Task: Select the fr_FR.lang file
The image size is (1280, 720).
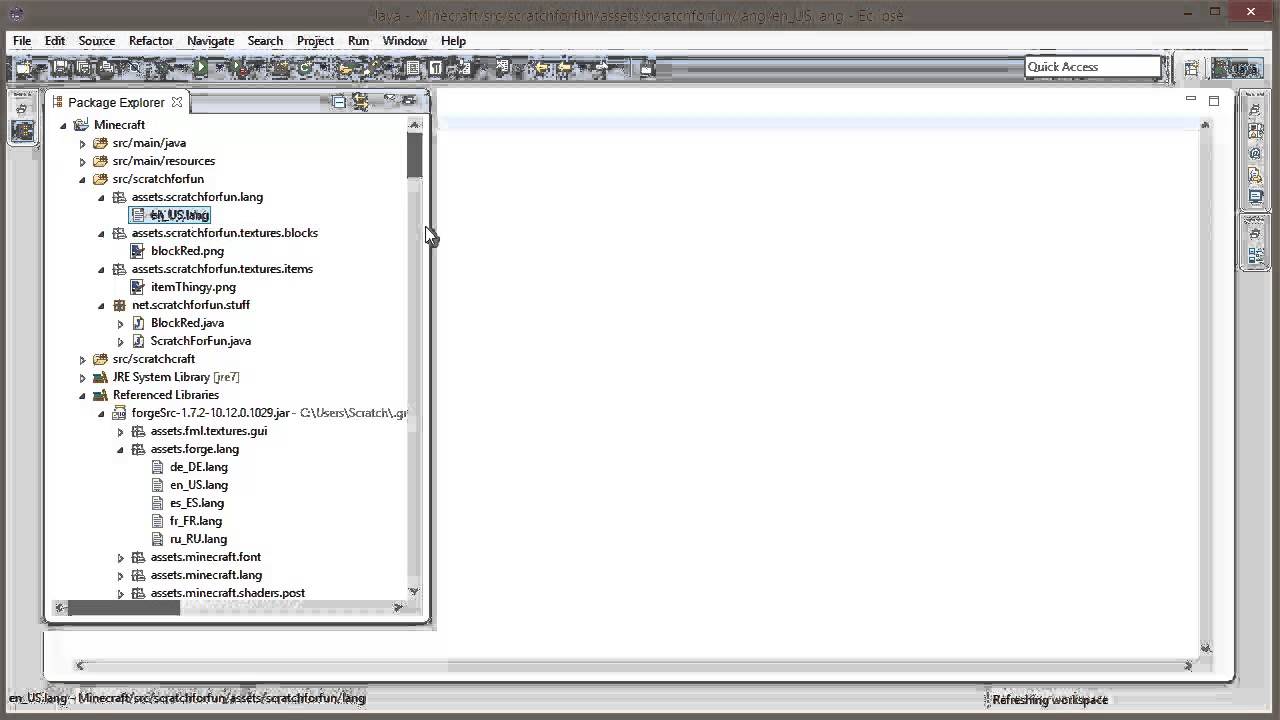Action: [x=196, y=521]
